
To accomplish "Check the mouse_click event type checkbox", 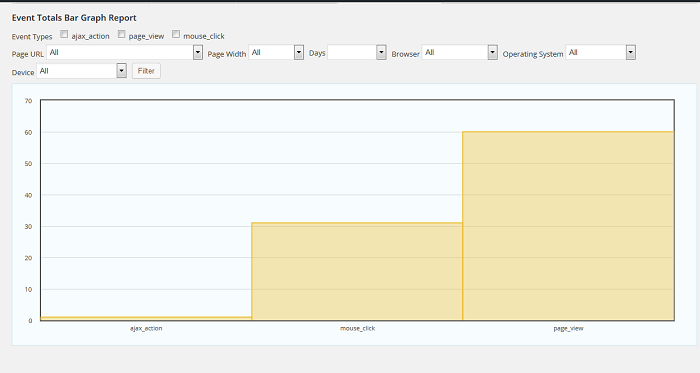I will click(176, 34).
